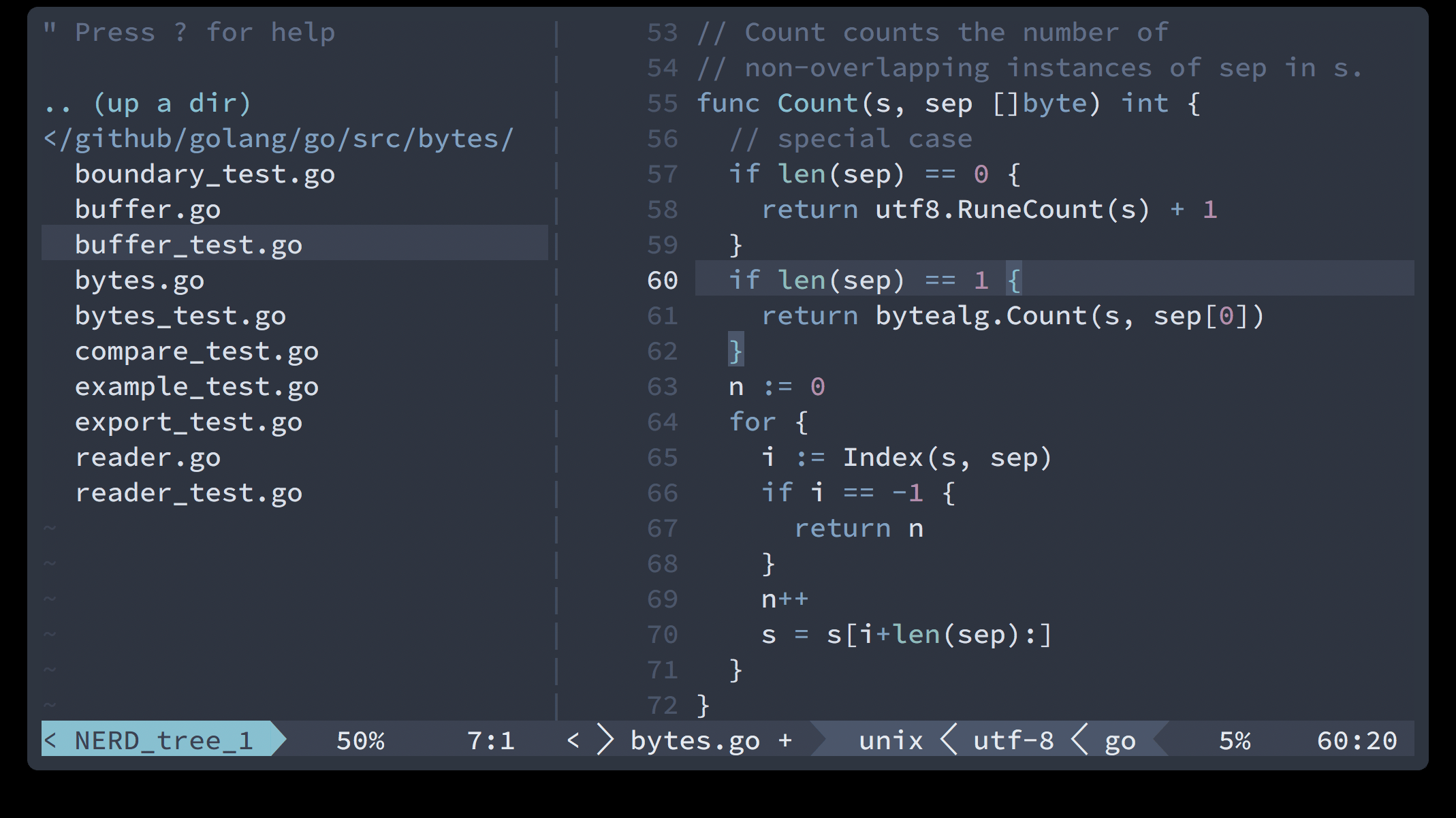Click the 5% scroll percentage in status bar

(x=1235, y=740)
